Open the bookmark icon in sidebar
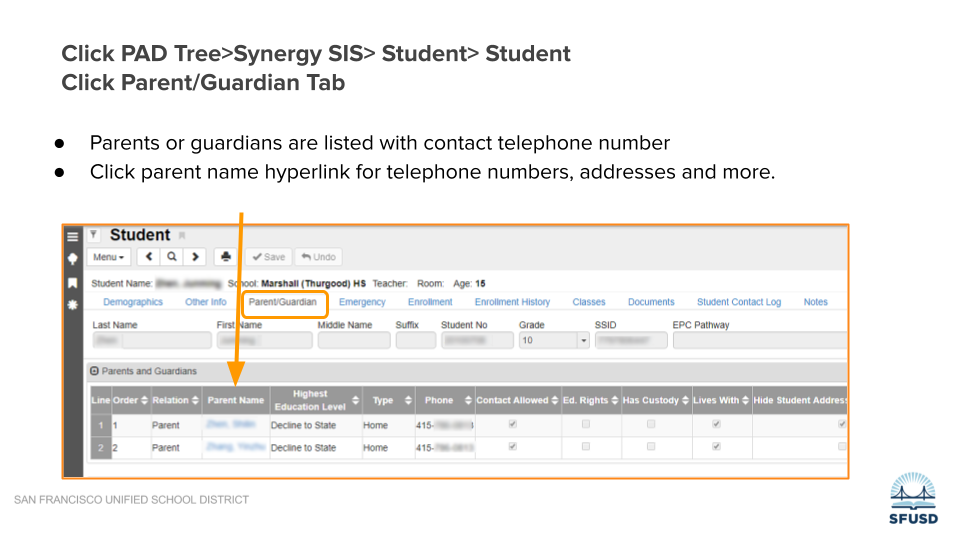 72,282
